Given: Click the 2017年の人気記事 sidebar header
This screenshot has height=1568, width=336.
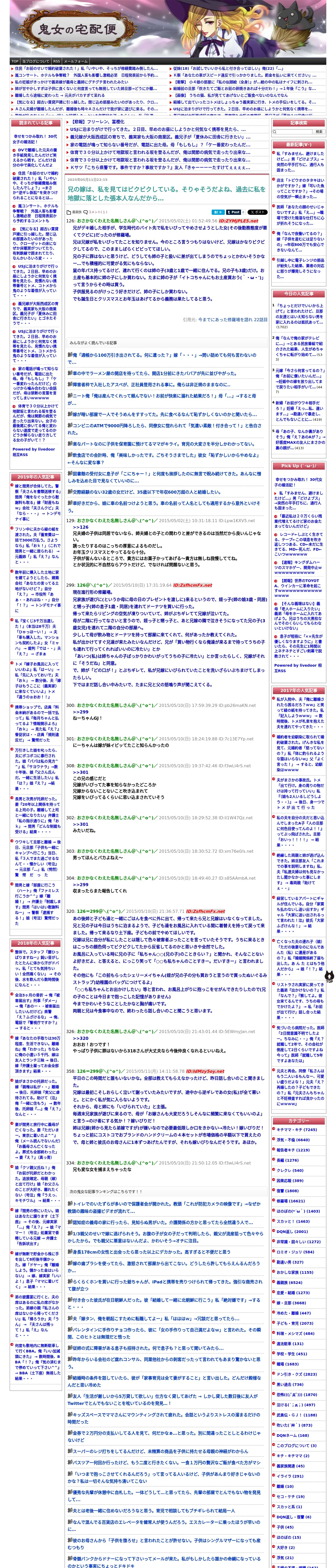Looking at the screenshot, I should [299, 690].
